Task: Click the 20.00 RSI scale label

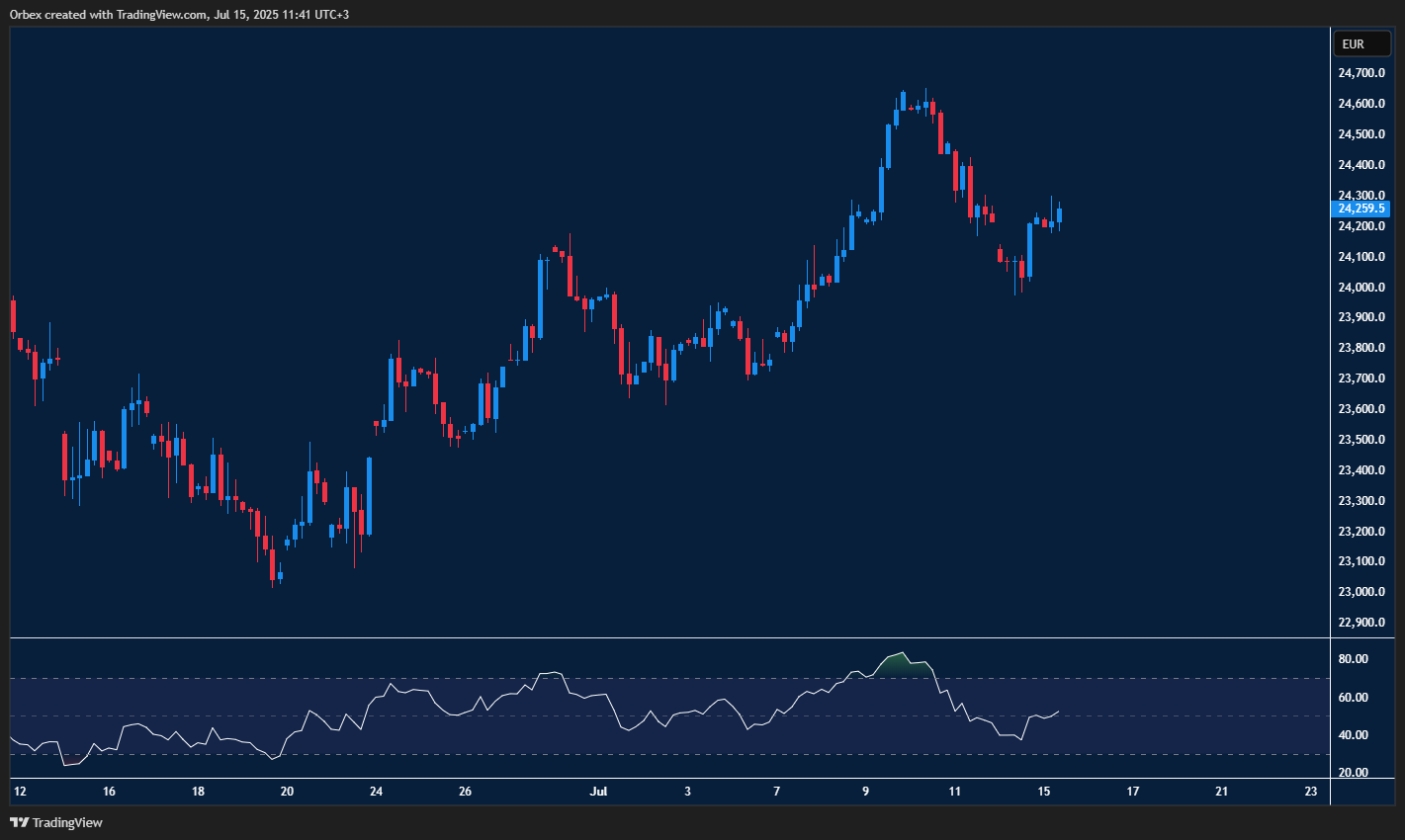Action: click(1353, 773)
